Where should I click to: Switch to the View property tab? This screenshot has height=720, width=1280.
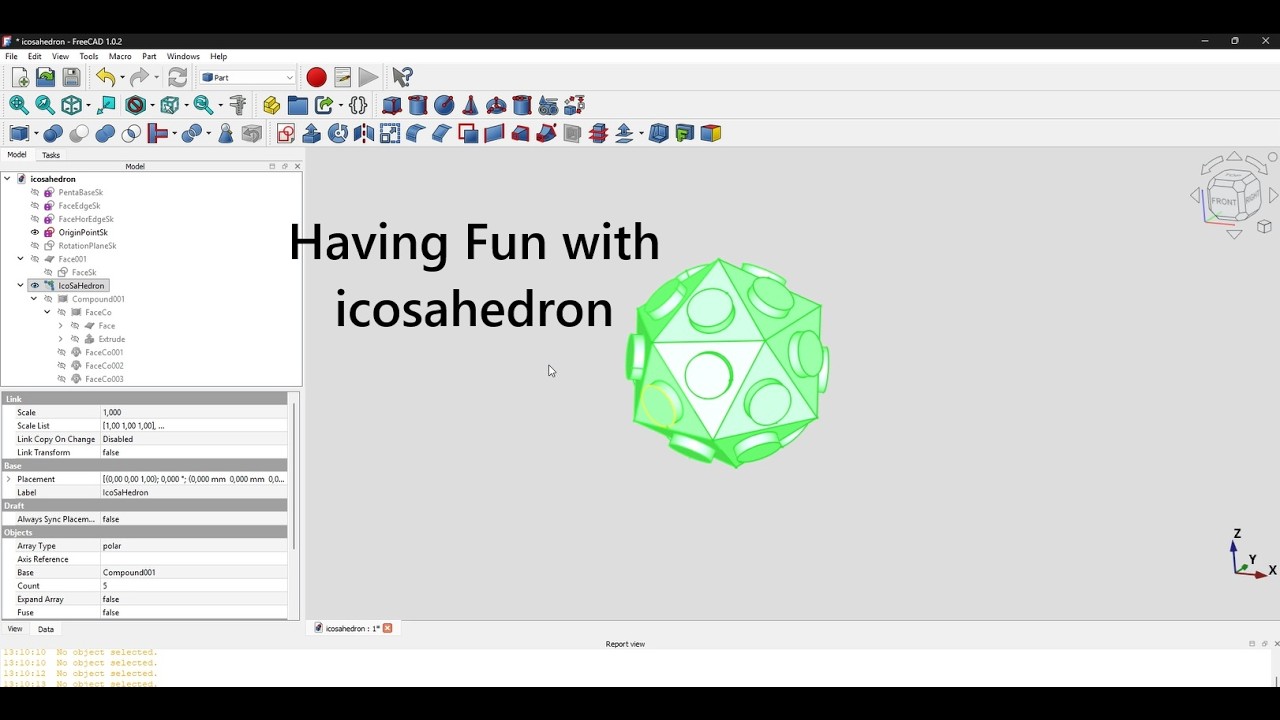coord(15,629)
